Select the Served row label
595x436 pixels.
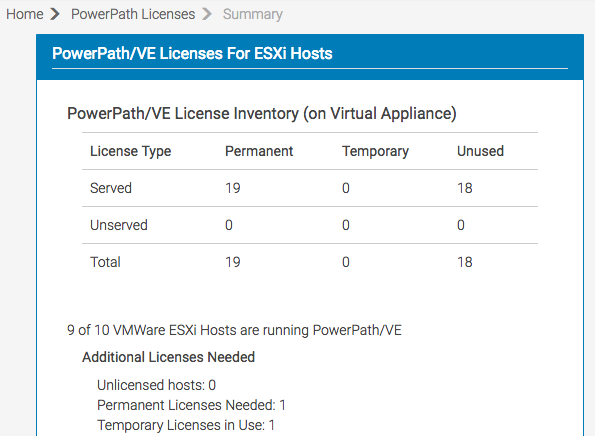click(x=111, y=188)
